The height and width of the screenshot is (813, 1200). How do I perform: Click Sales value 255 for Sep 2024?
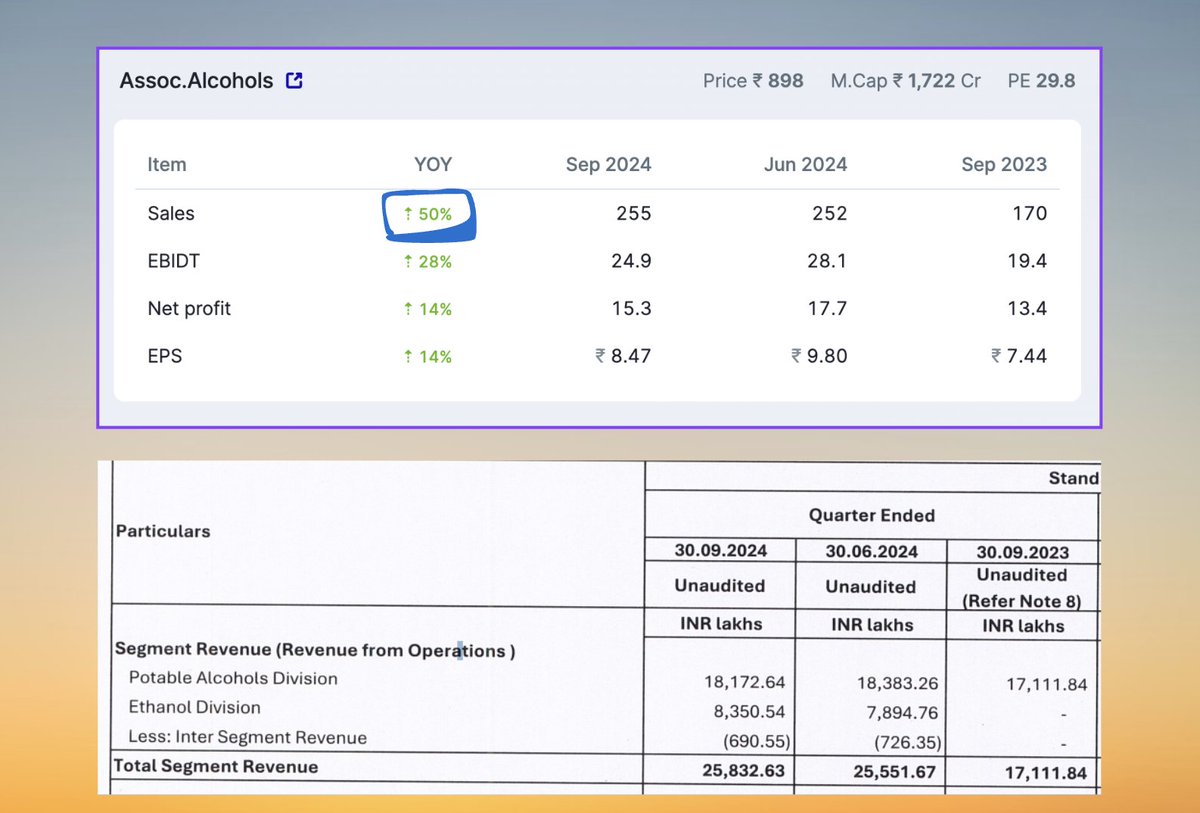634,213
